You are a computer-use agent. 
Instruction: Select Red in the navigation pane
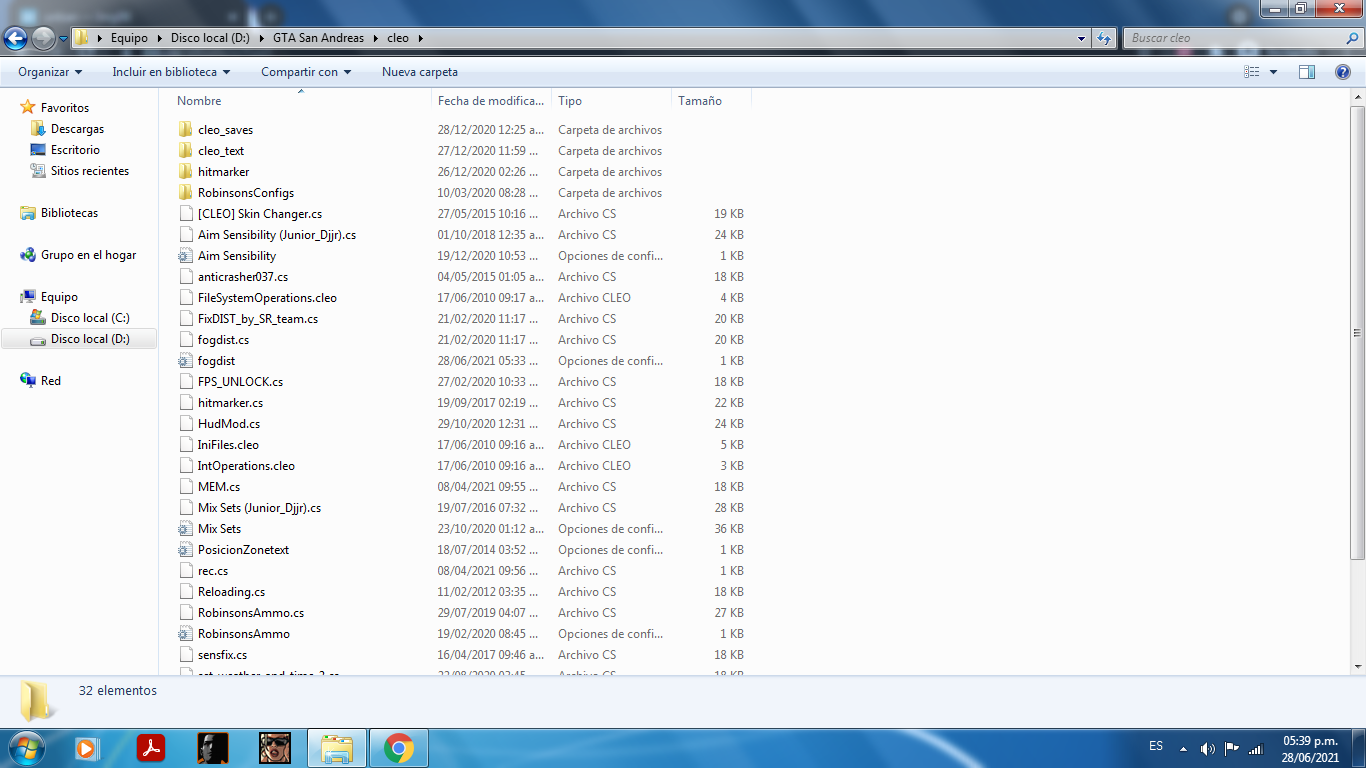(x=50, y=381)
